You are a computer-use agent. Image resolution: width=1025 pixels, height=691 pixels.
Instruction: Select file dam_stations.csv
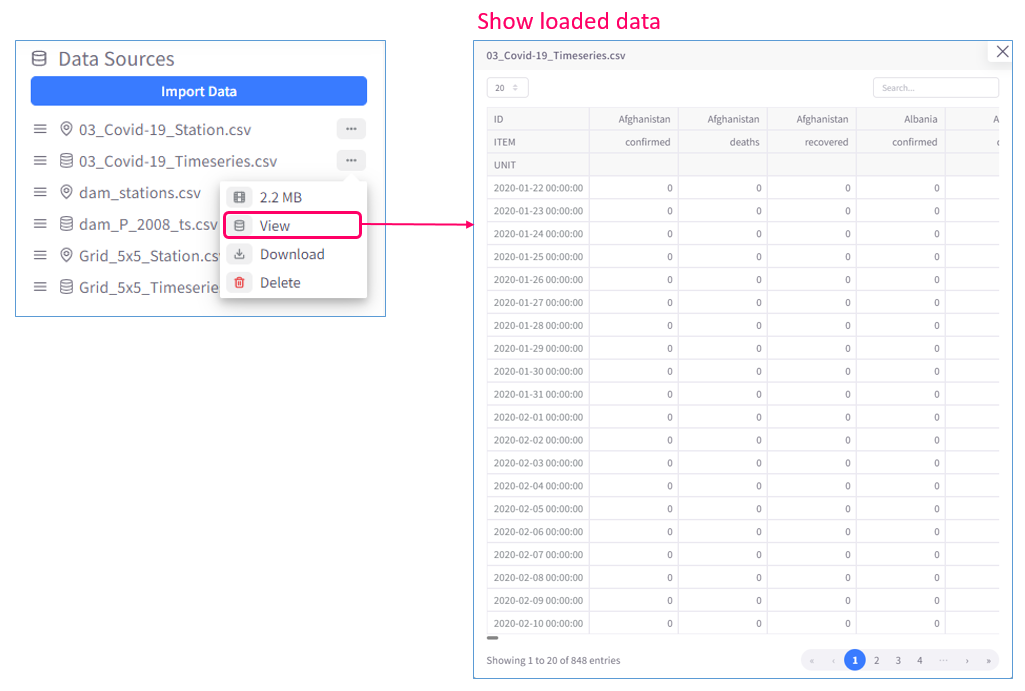coord(140,193)
